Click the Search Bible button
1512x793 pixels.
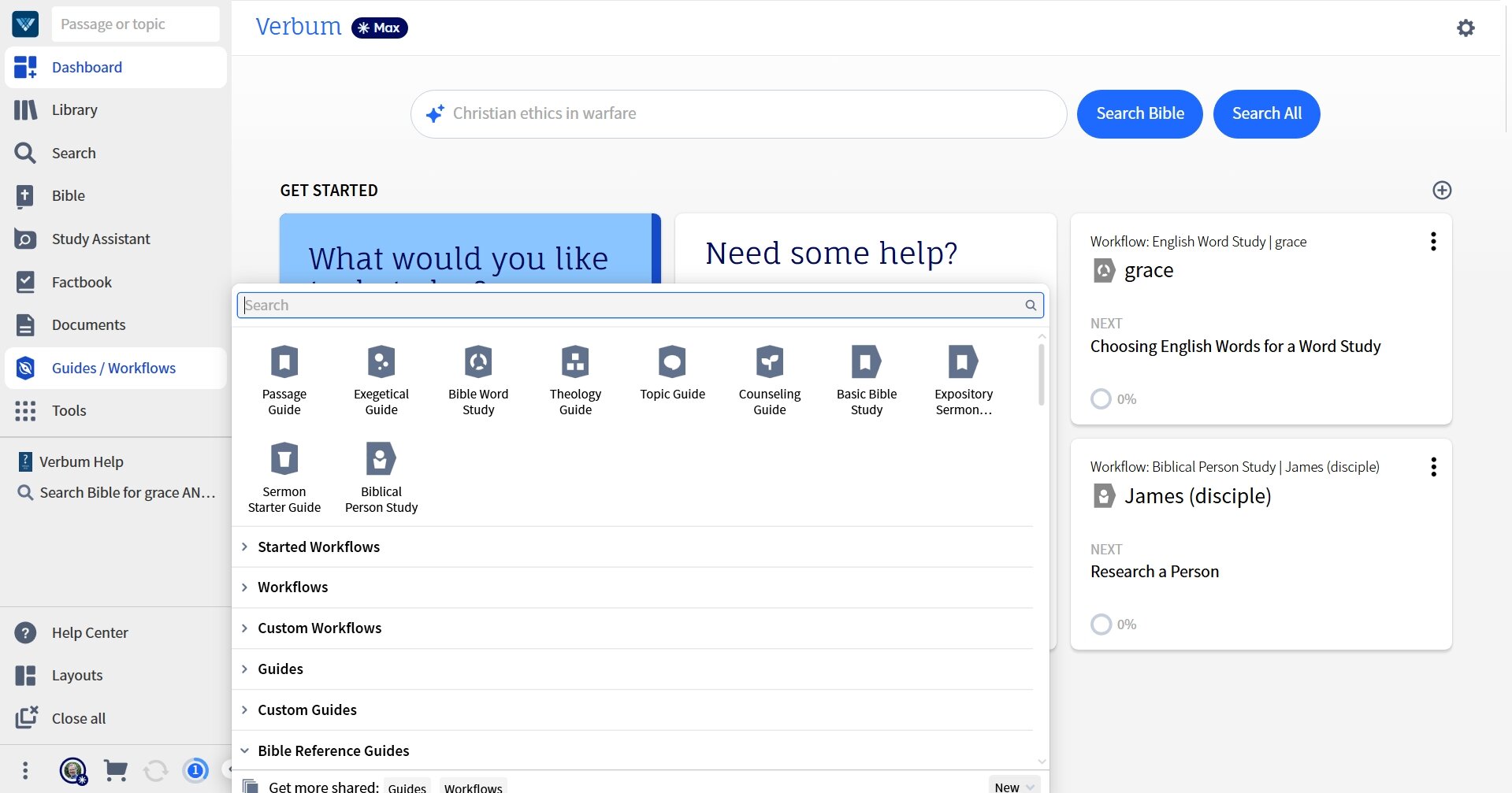(x=1140, y=114)
